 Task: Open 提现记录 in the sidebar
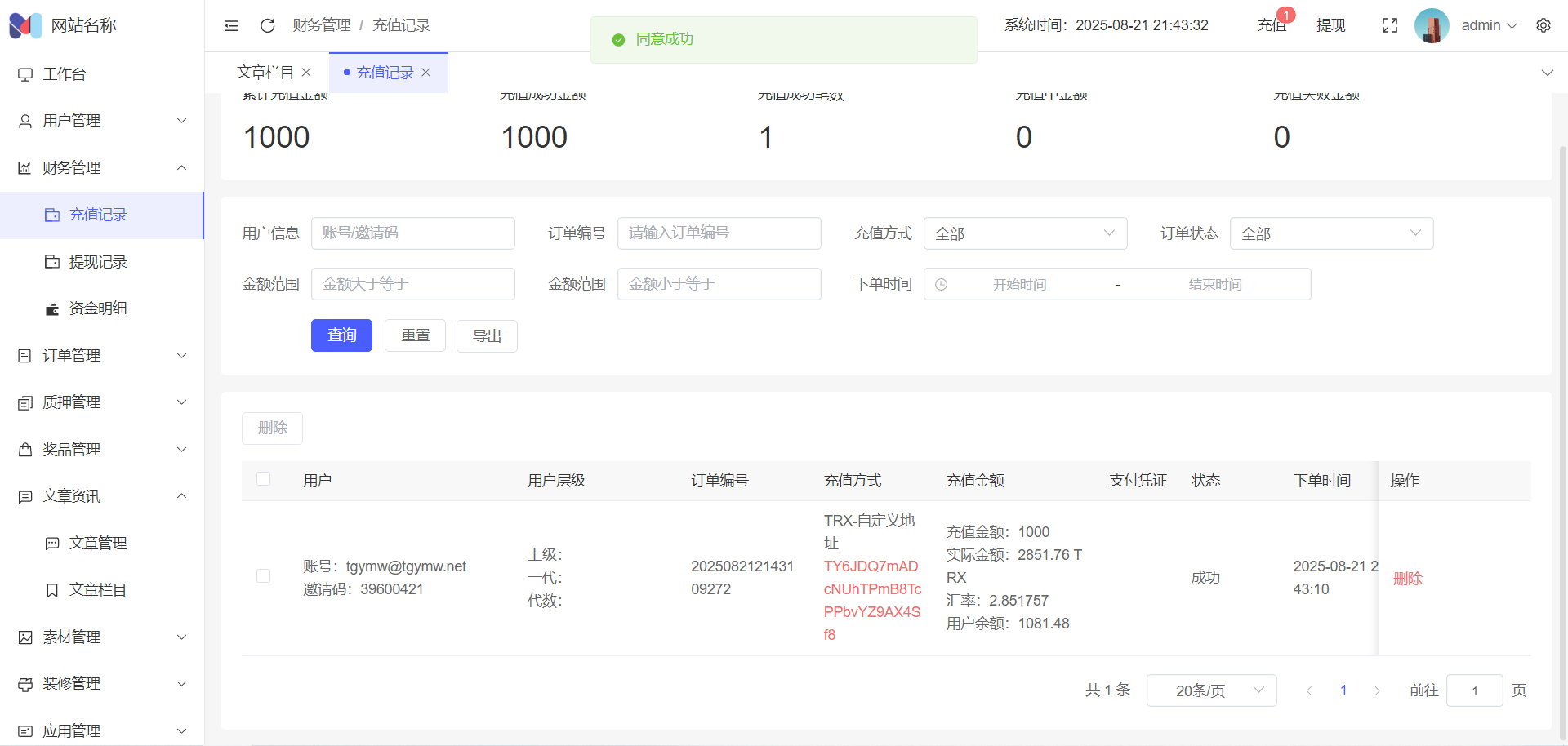tap(98, 262)
